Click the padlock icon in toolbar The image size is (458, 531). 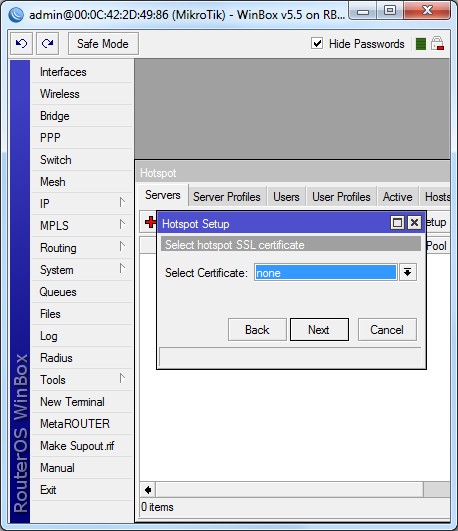coord(437,44)
